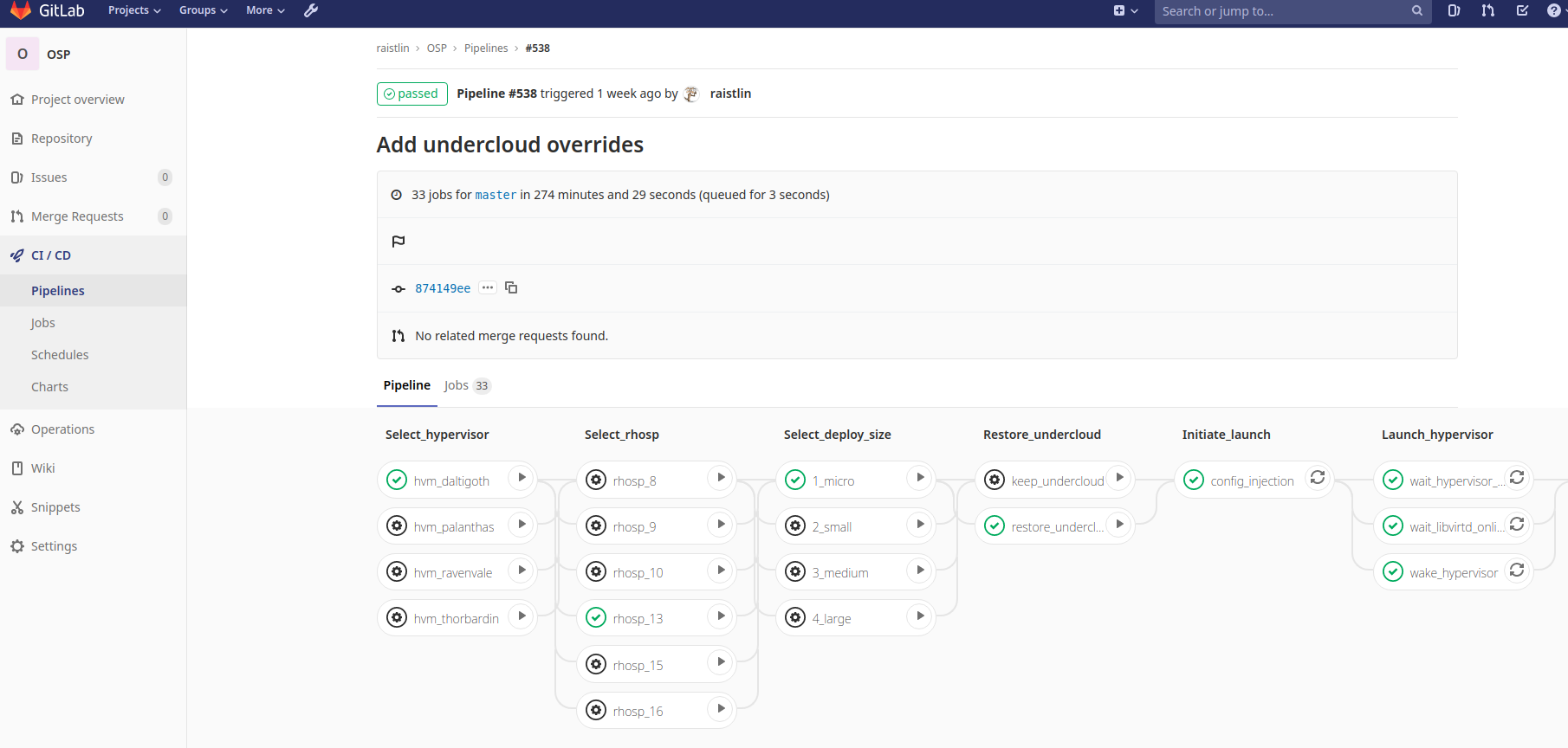Run the rhosp_16 job play button
The height and width of the screenshot is (748, 1568).
pos(721,709)
